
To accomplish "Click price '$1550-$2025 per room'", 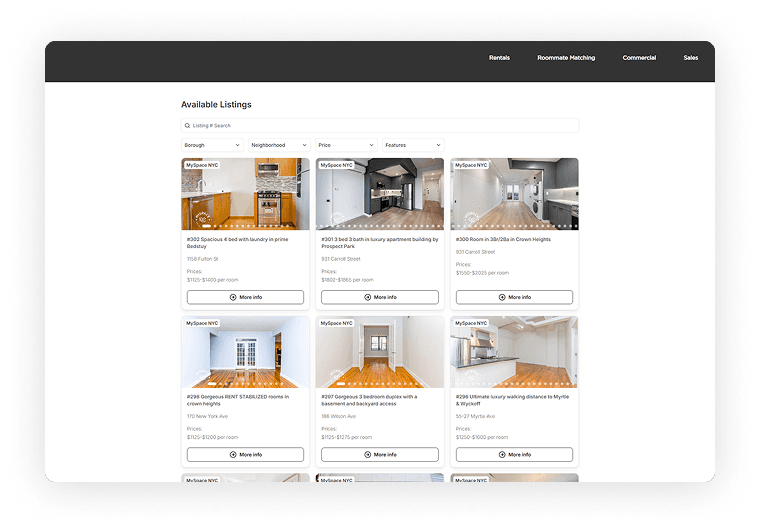I will pyautogui.click(x=482, y=273).
